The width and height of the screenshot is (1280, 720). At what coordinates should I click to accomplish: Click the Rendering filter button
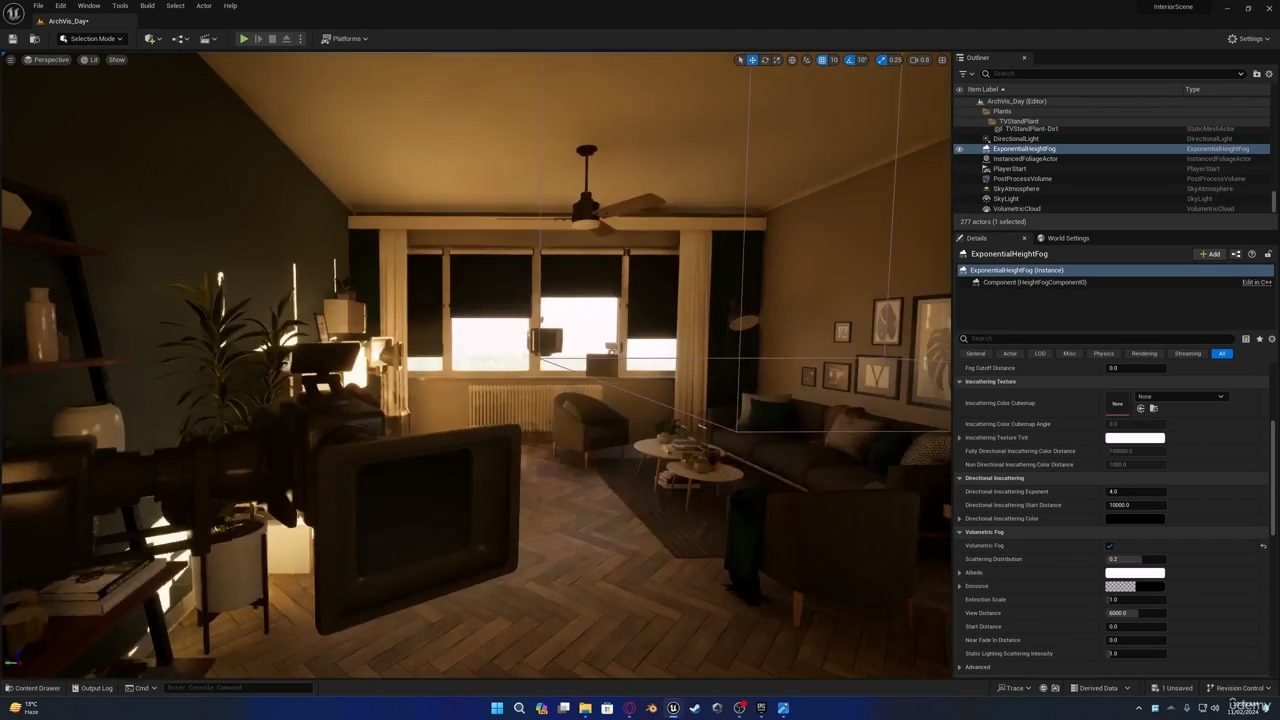point(1144,354)
